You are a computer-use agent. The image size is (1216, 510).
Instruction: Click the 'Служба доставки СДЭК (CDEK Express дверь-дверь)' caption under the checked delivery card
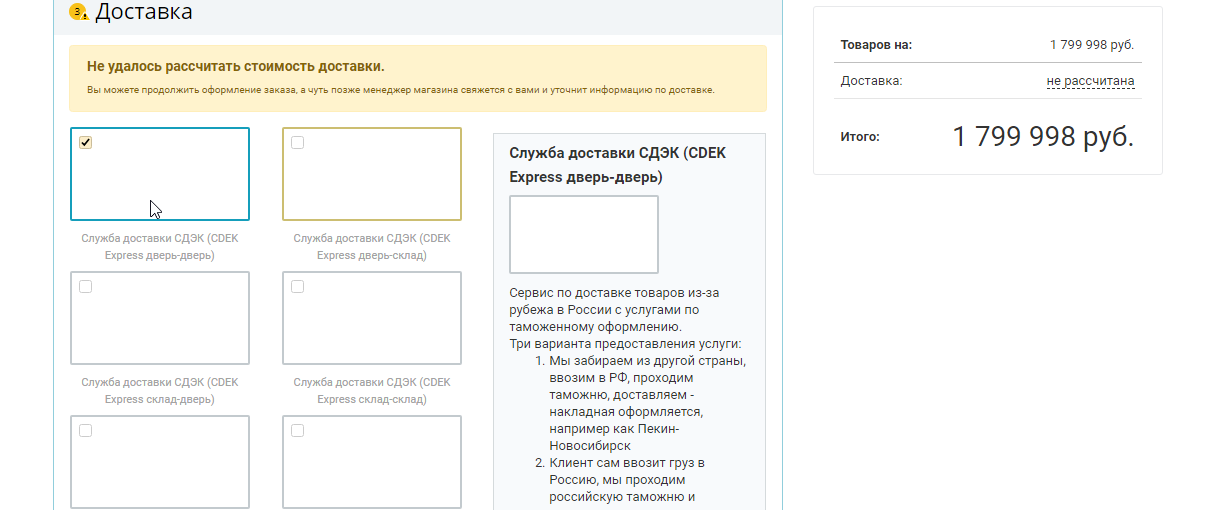(160, 247)
